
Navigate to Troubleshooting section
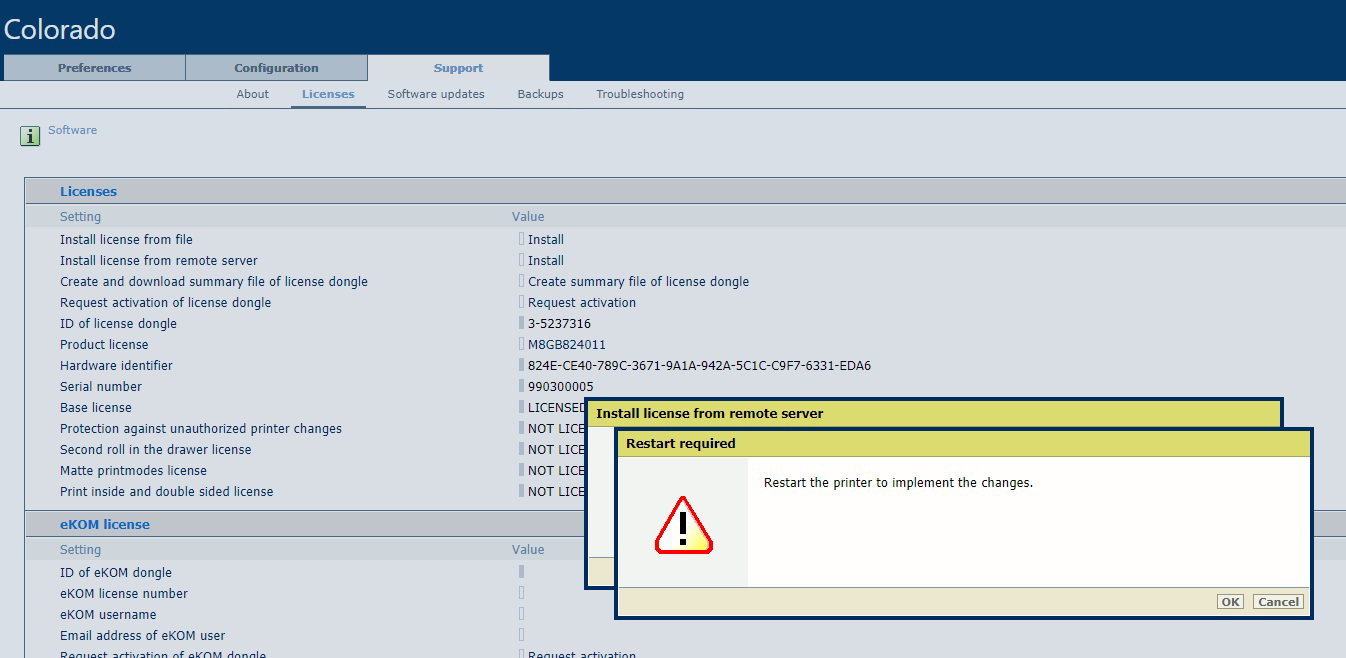tap(640, 94)
